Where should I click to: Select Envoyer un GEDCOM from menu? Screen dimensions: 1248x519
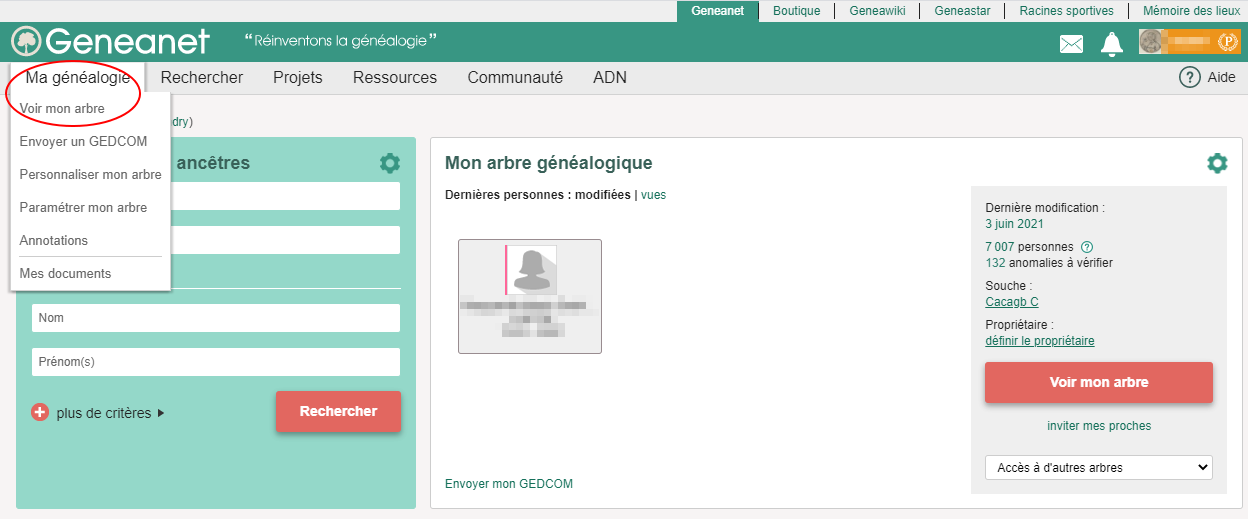point(83,142)
